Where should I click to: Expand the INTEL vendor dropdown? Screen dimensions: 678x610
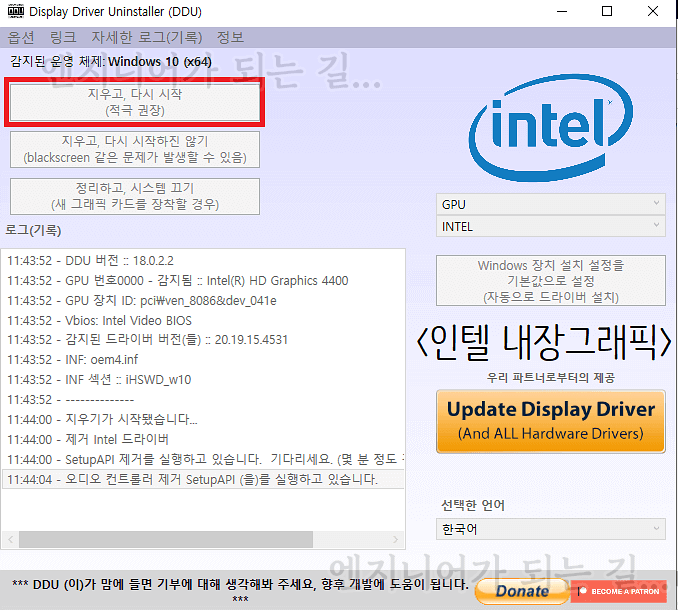pyautogui.click(x=550, y=227)
